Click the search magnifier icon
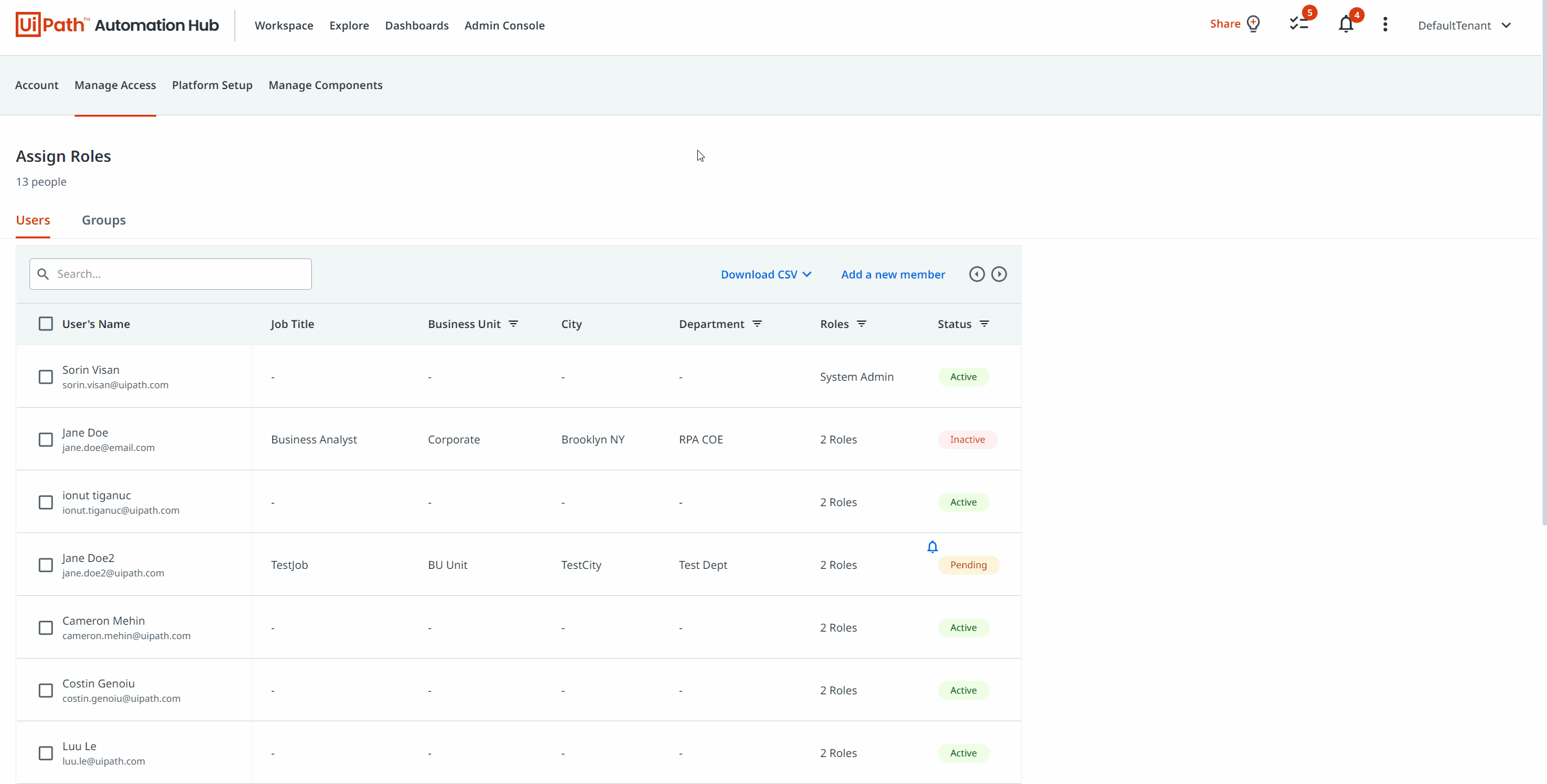The width and height of the screenshot is (1547, 784). [x=43, y=274]
